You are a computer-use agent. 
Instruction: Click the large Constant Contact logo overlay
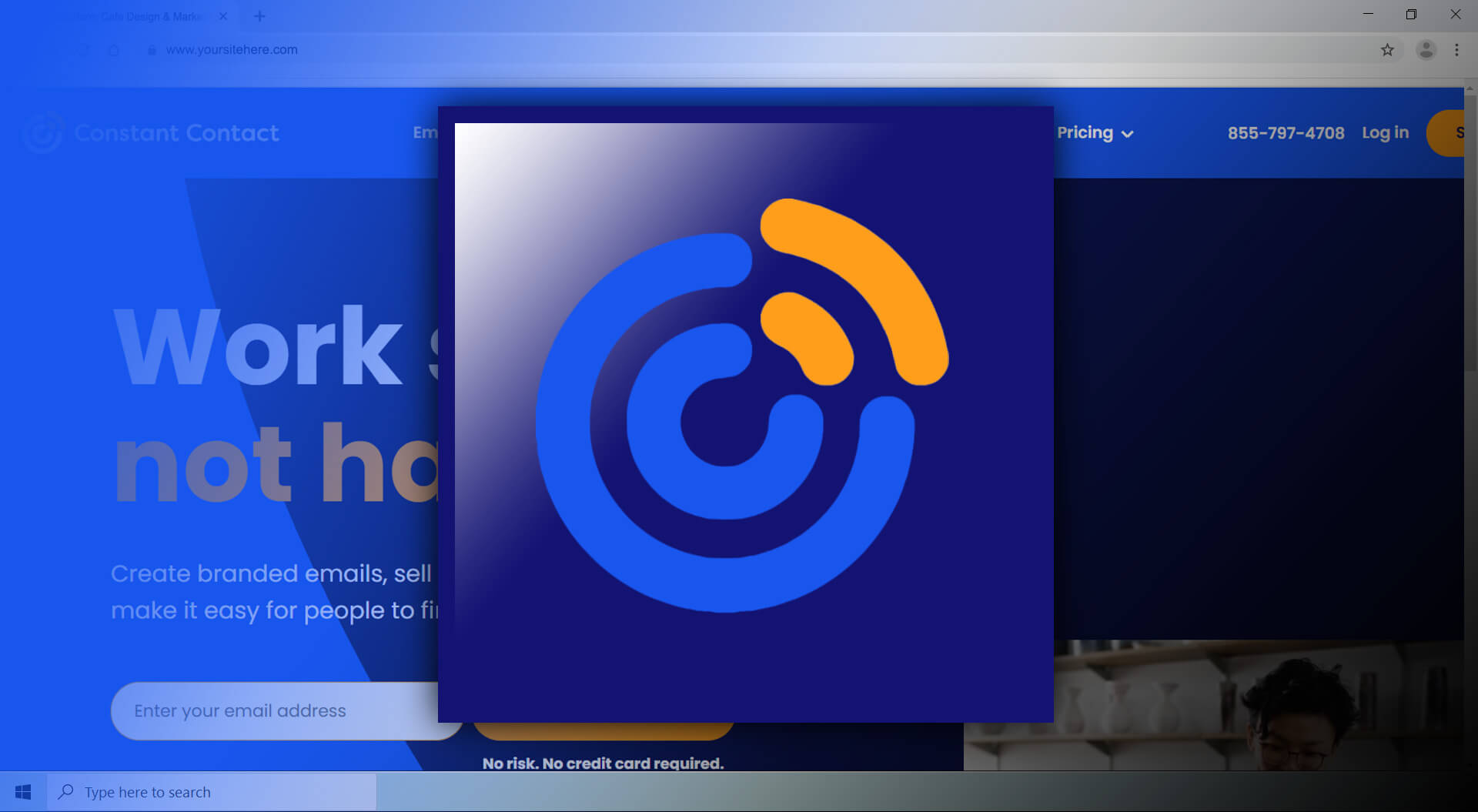(745, 414)
